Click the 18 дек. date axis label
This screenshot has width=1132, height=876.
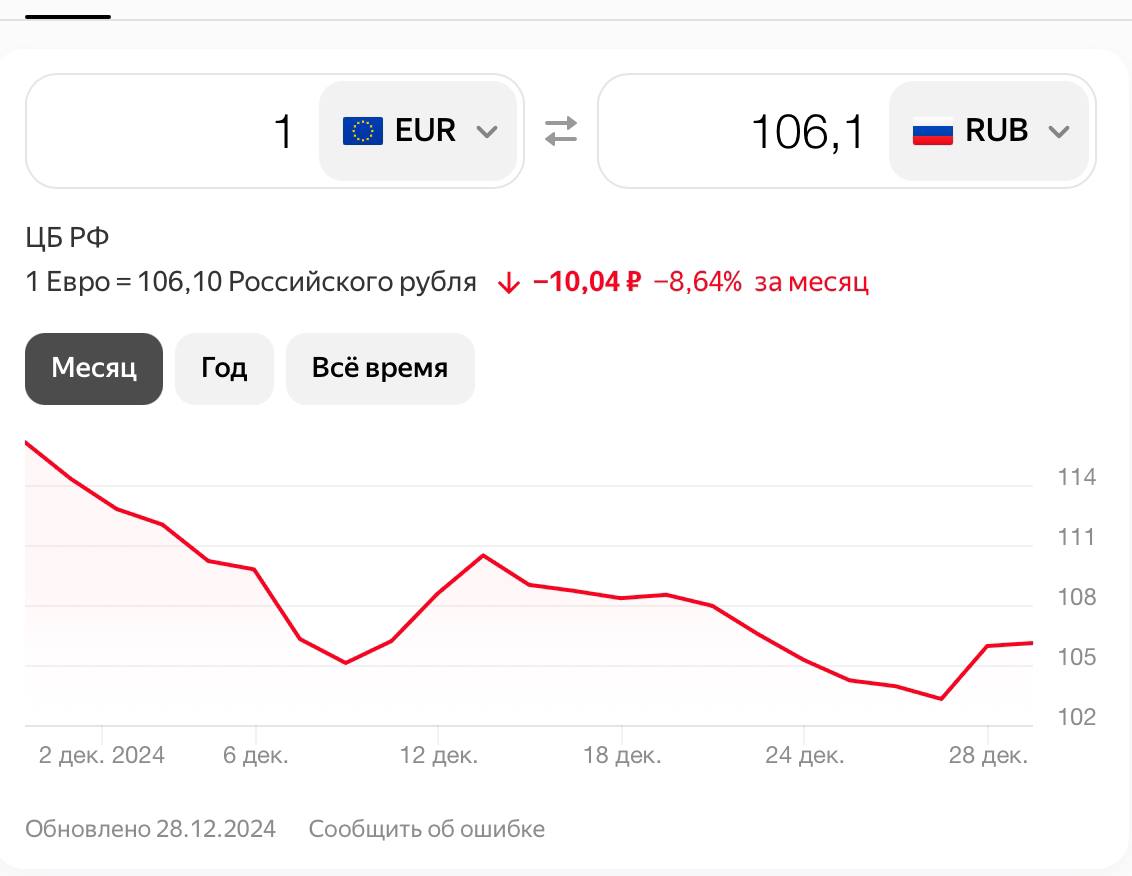point(621,756)
